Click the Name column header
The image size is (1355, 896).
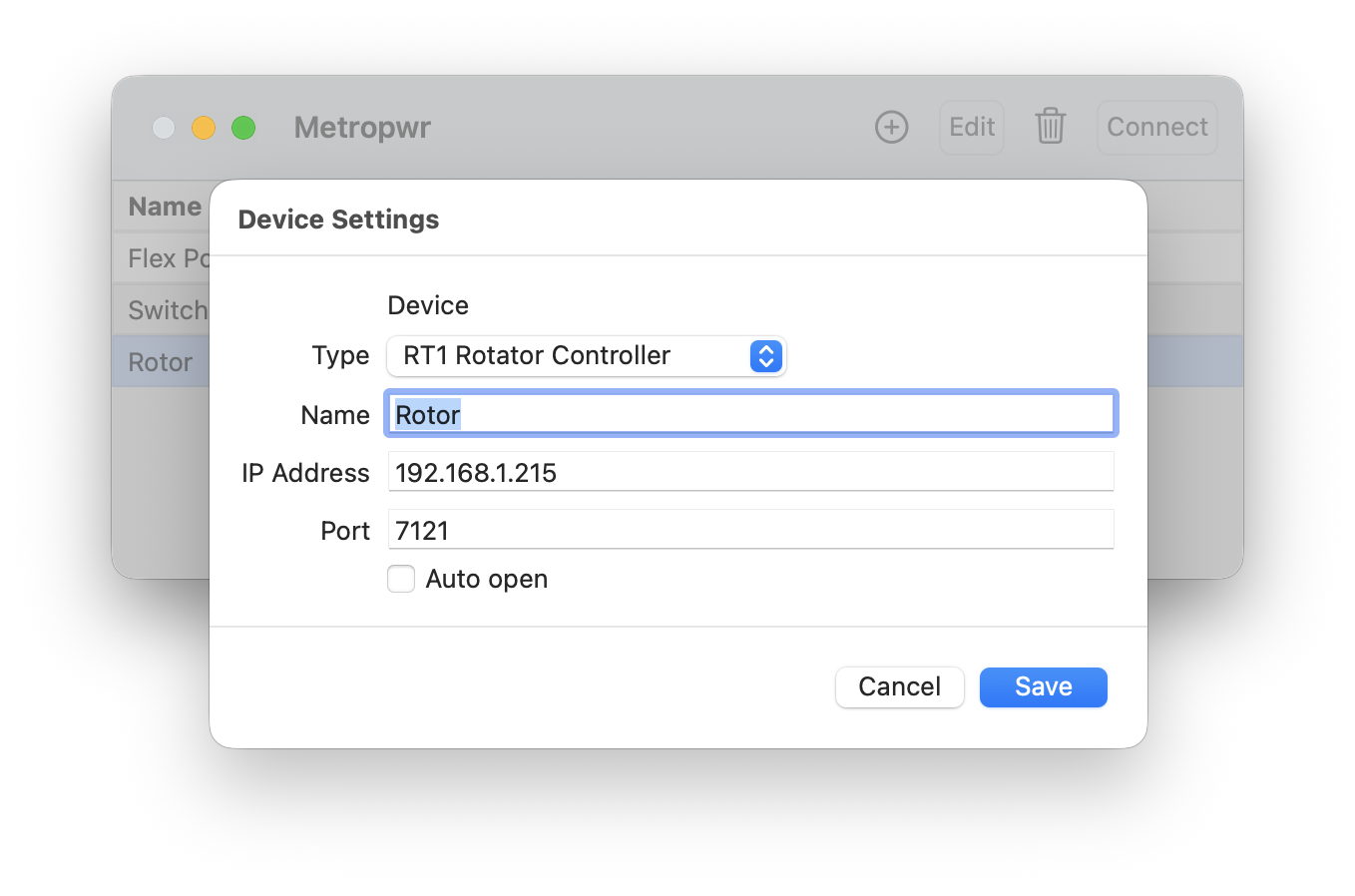(x=165, y=207)
